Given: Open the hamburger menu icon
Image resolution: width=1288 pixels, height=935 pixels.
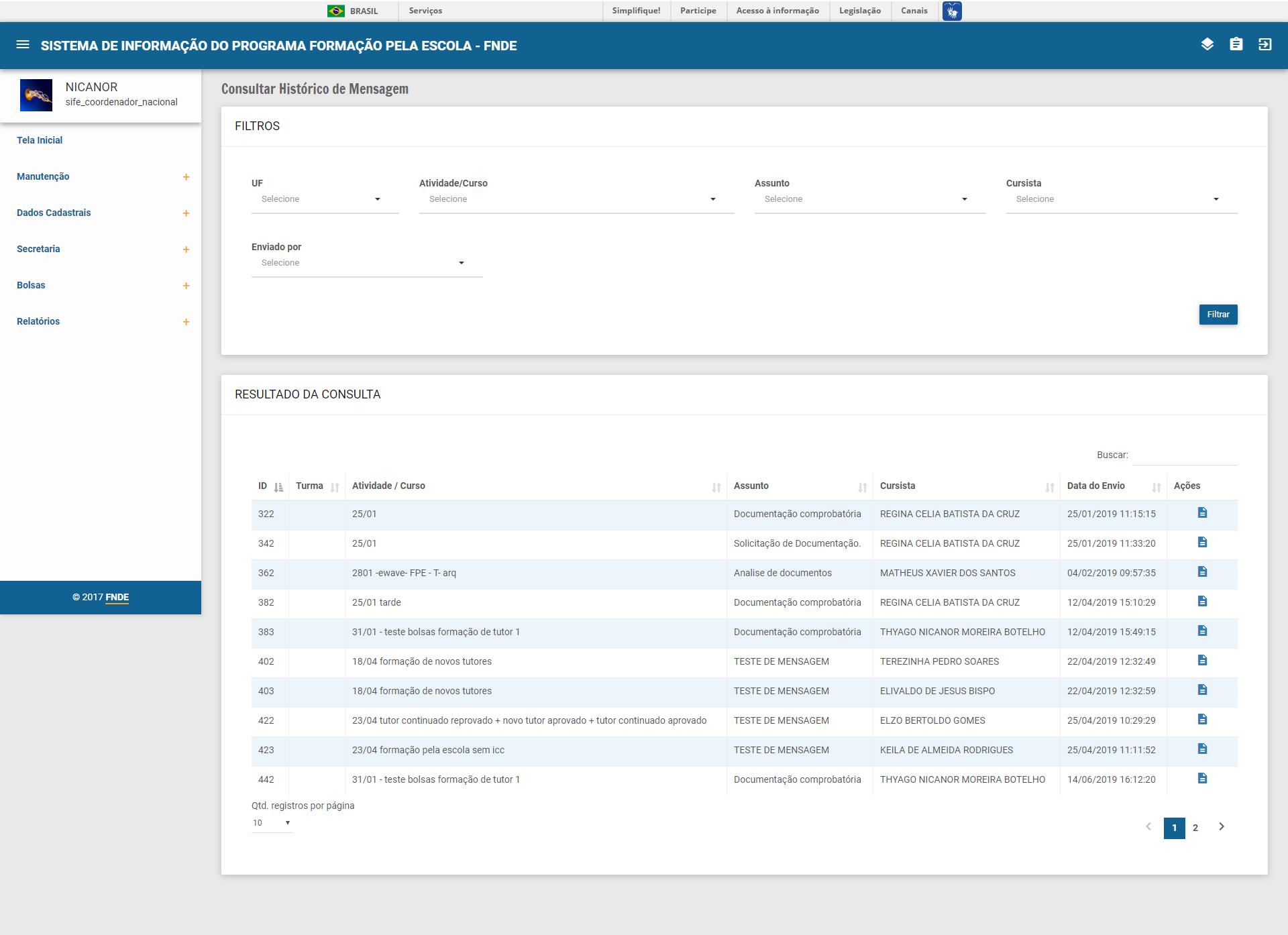Looking at the screenshot, I should pyautogui.click(x=23, y=45).
